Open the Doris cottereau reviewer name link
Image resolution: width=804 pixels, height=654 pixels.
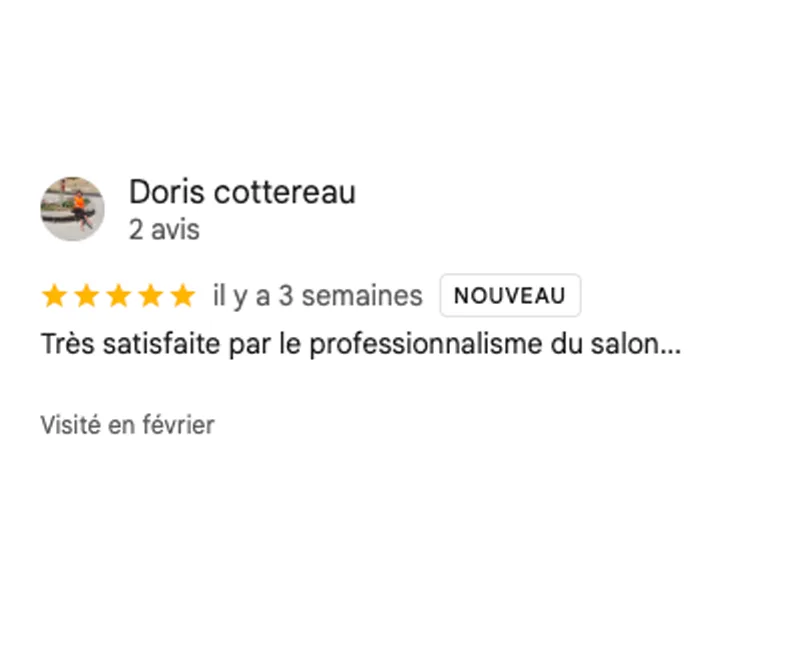[x=242, y=192]
